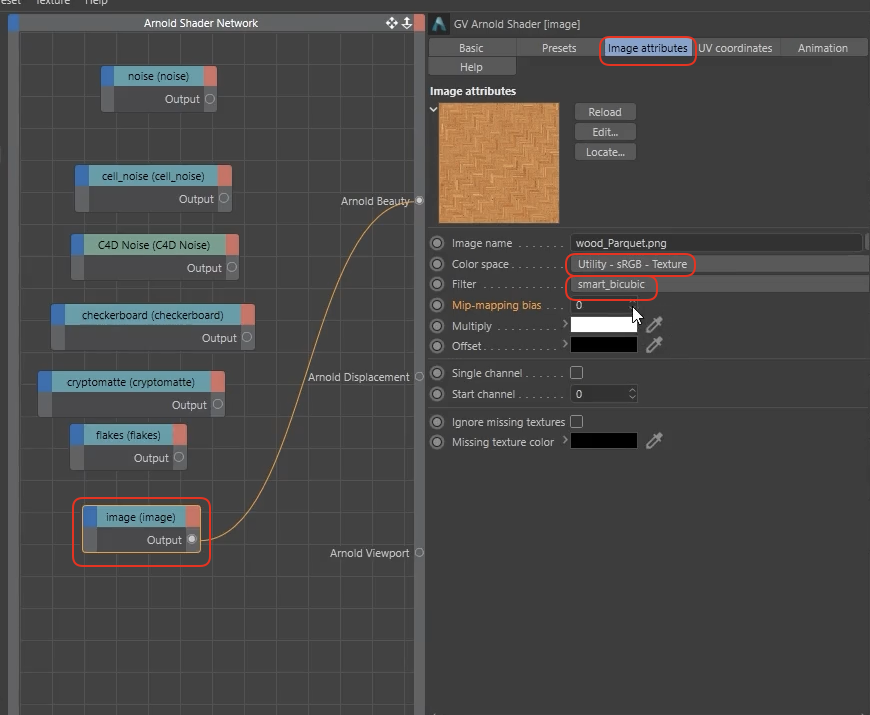
Task: Click the white Multiply color swatch
Action: (604, 324)
